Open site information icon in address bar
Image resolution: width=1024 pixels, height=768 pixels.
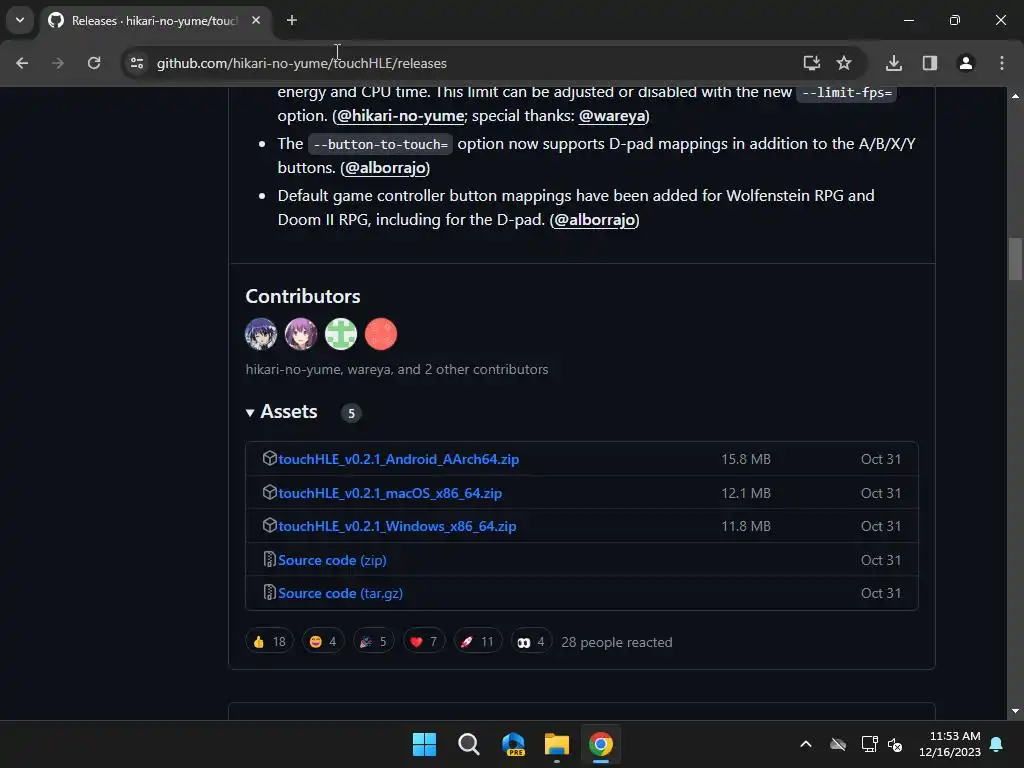coord(137,63)
